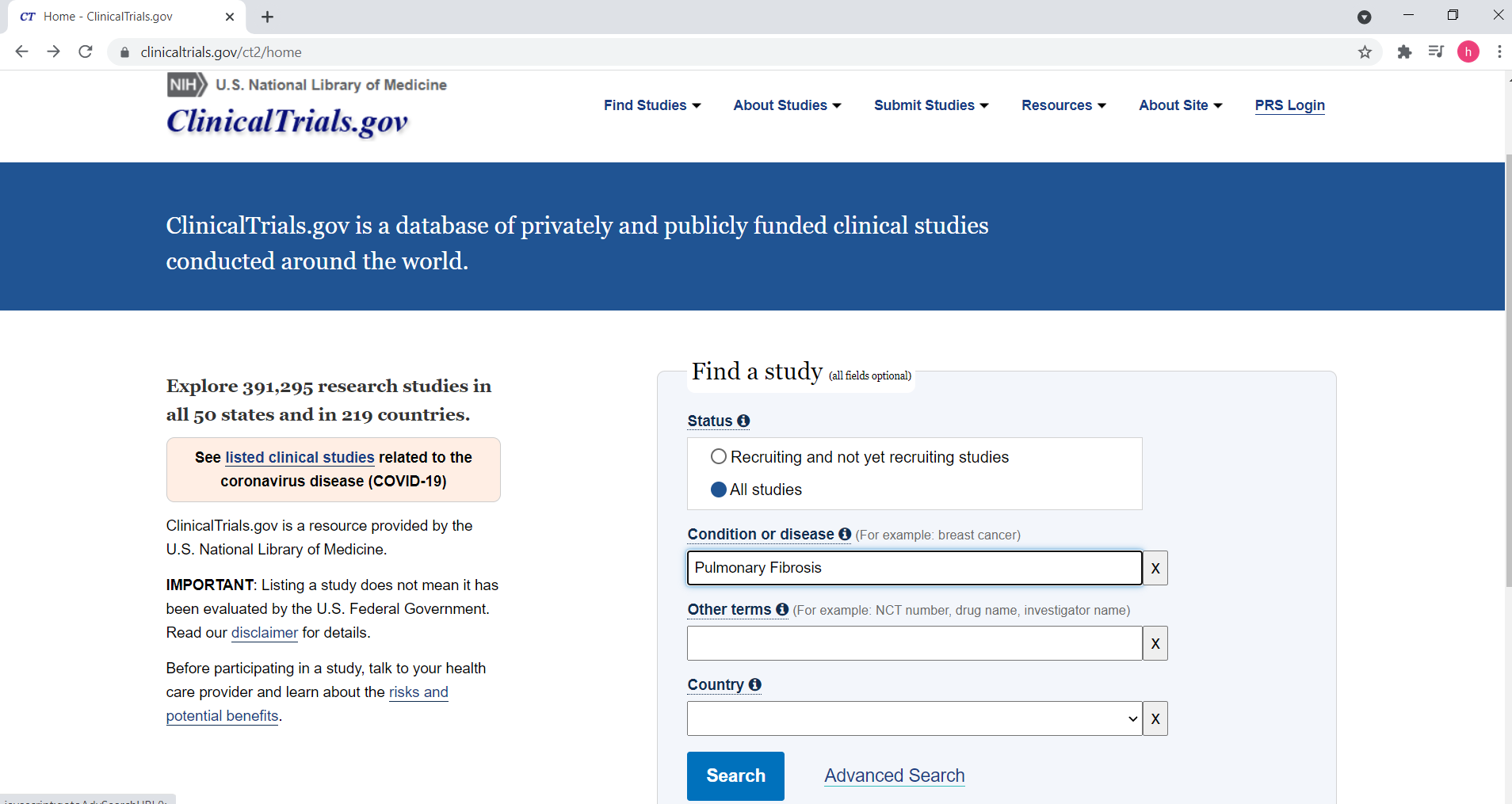Select Recruiting and not yet recruiting studies

[x=719, y=456]
